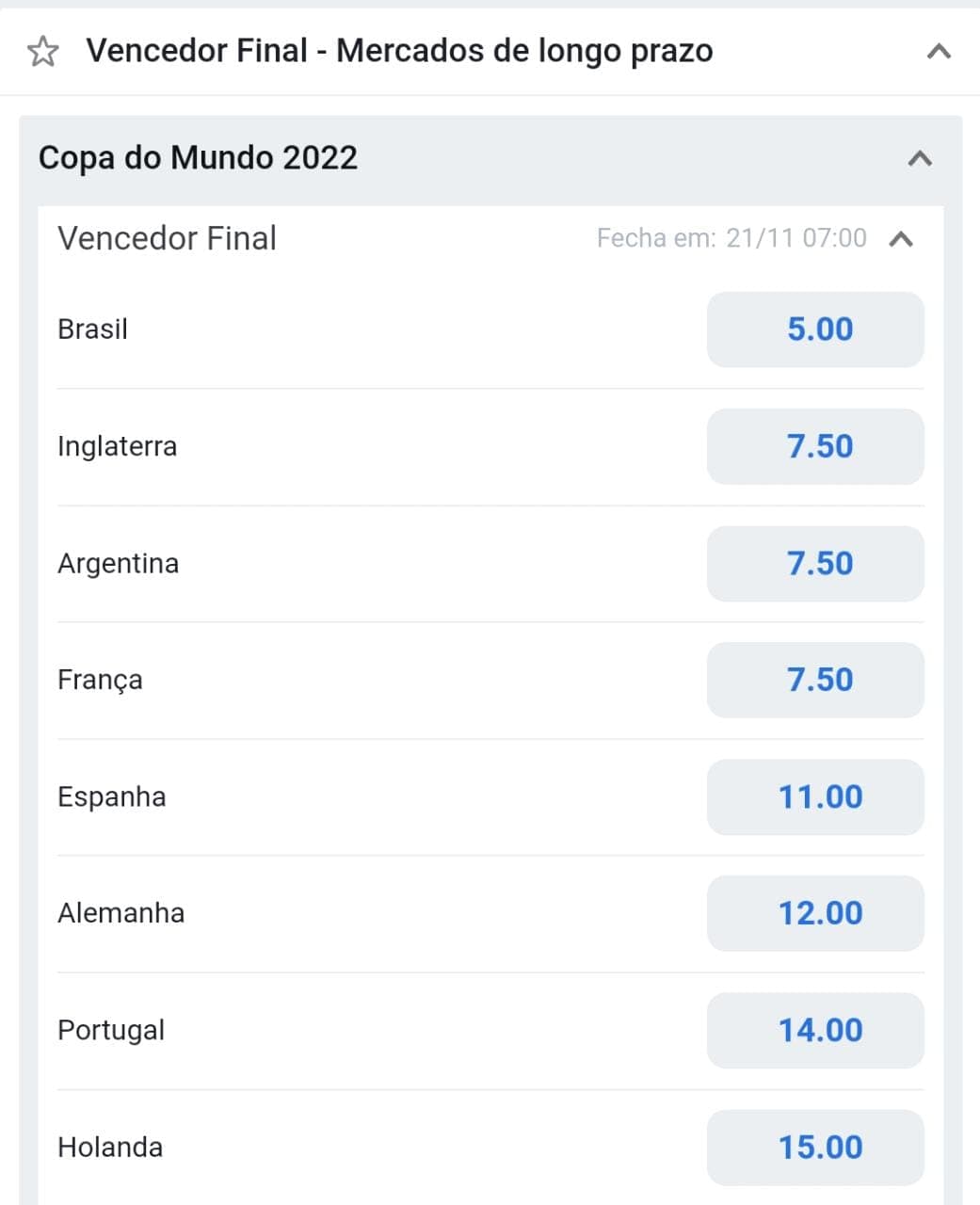
Task: Select Argentina odds 7.50
Action: coord(815,564)
